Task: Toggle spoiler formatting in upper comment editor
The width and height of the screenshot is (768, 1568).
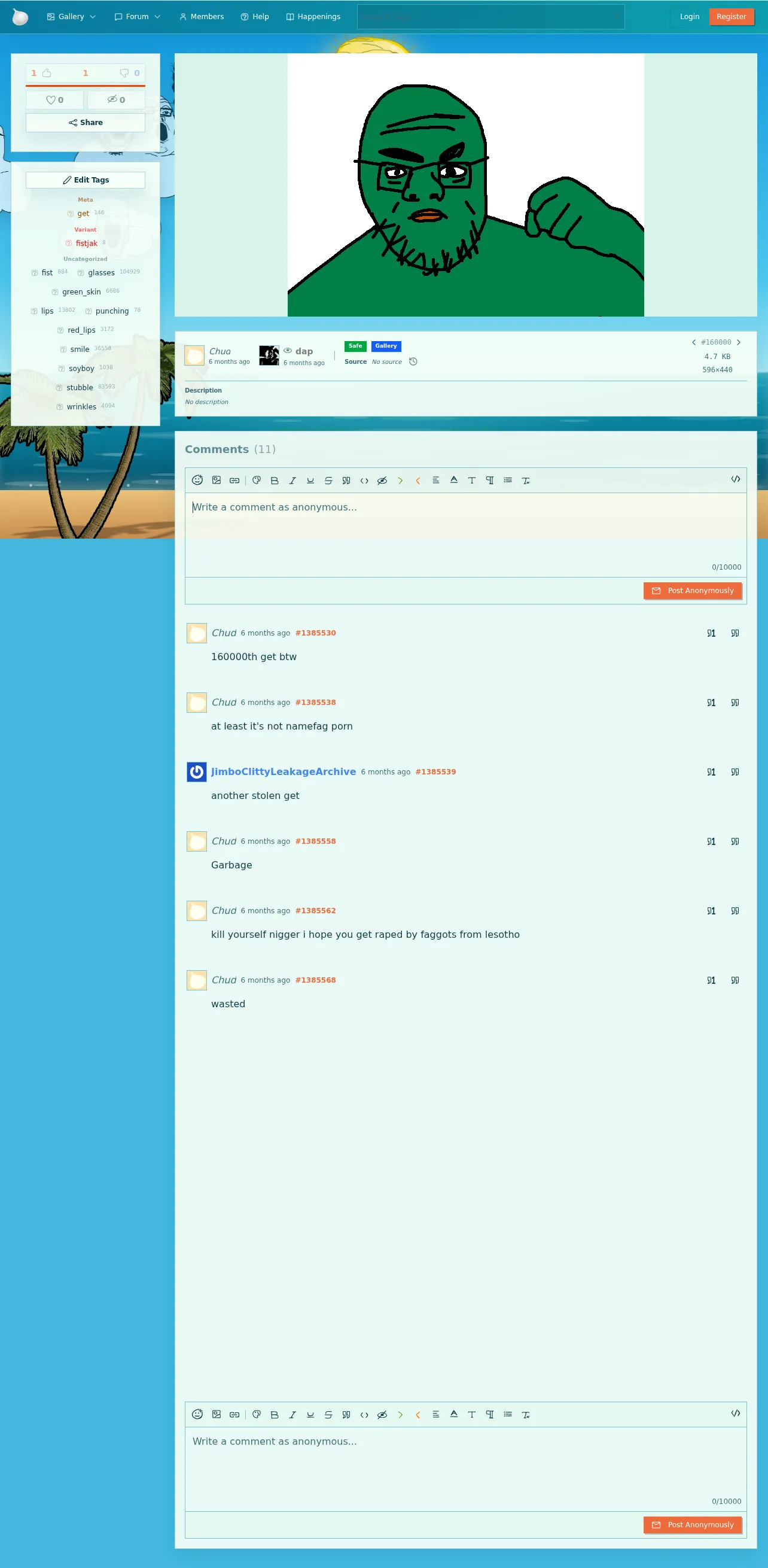Action: tap(382, 480)
